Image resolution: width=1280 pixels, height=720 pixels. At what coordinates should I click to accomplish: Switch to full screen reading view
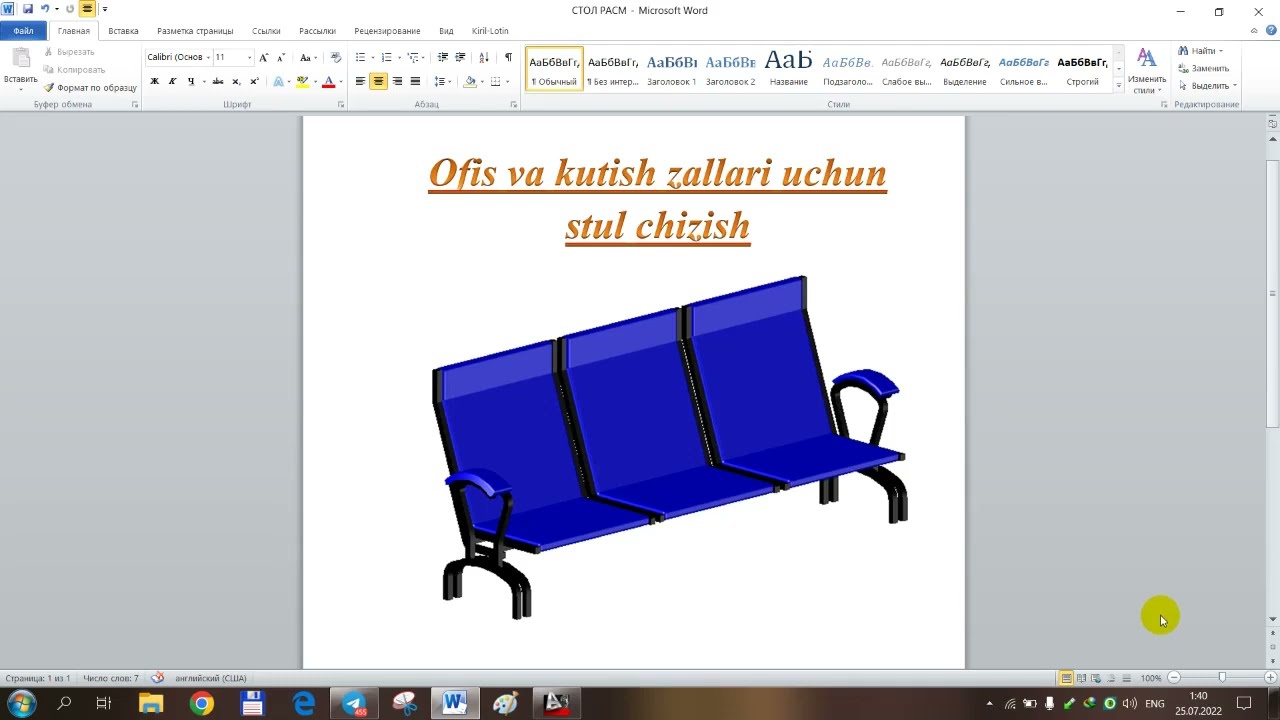pos(1081,678)
